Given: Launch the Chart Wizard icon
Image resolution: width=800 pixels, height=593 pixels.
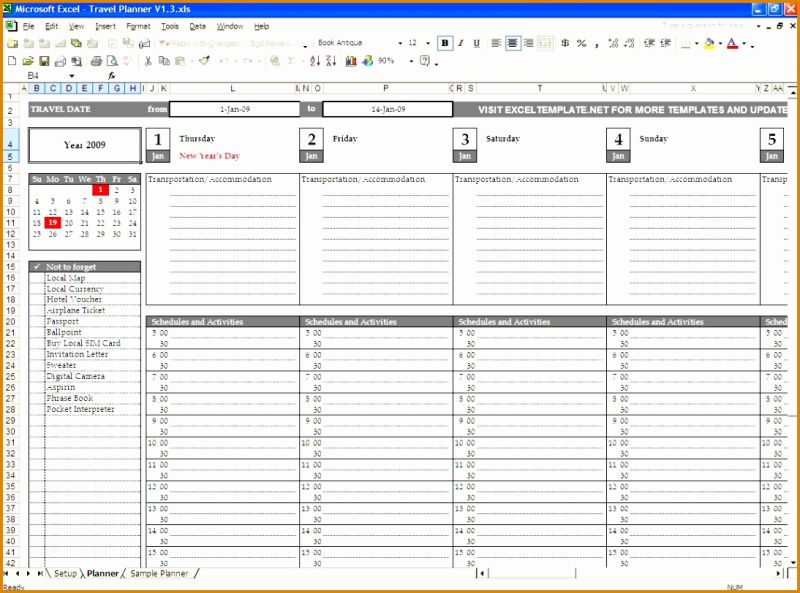Looking at the screenshot, I should click(x=351, y=61).
